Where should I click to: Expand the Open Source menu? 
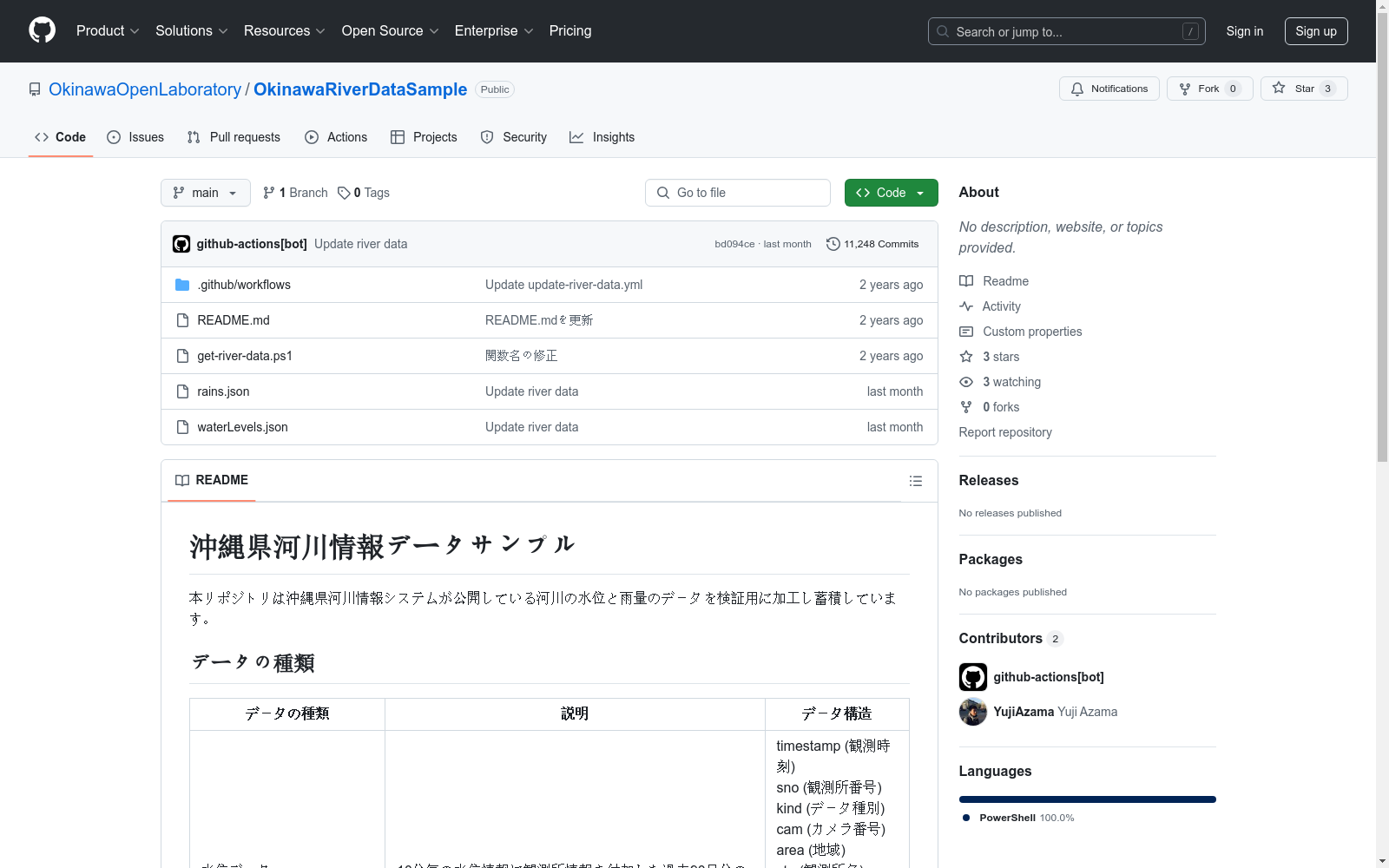(391, 30)
